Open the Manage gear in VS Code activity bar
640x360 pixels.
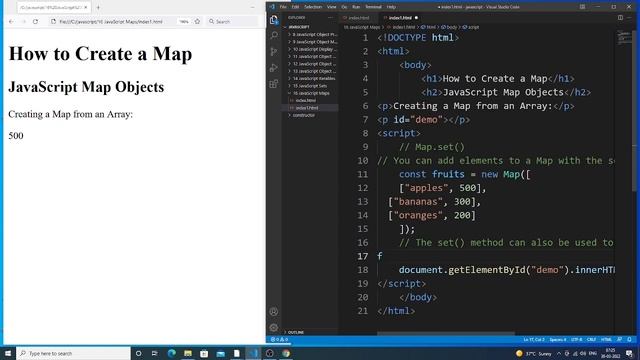click(274, 327)
